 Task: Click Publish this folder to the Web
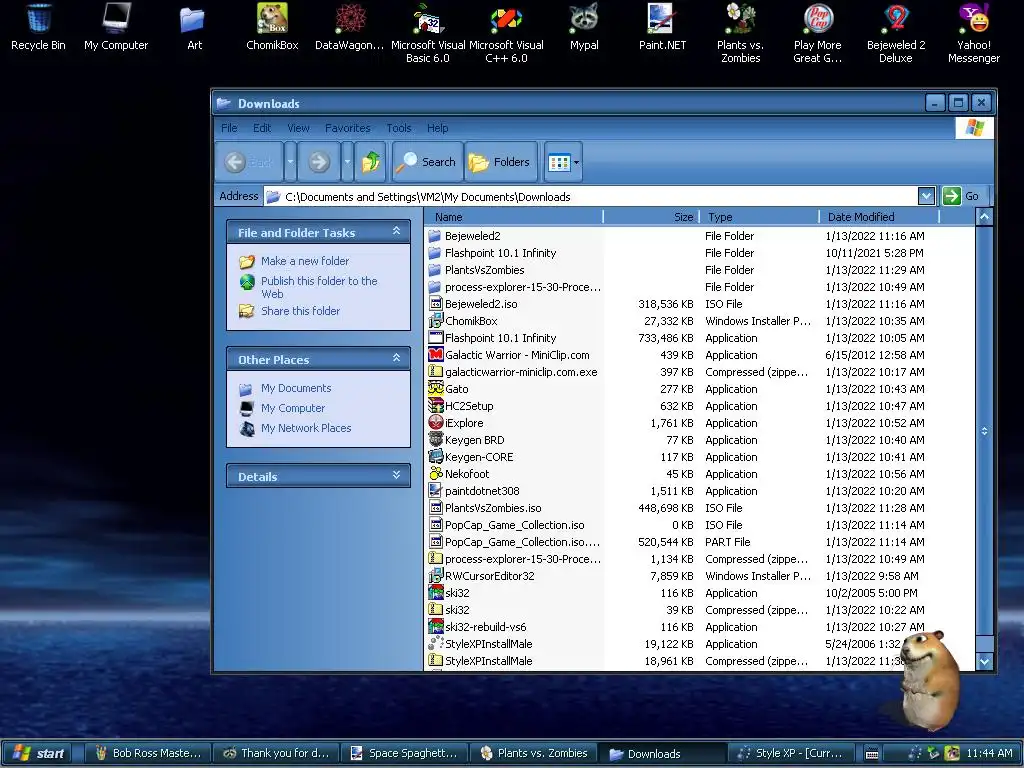[x=319, y=287]
